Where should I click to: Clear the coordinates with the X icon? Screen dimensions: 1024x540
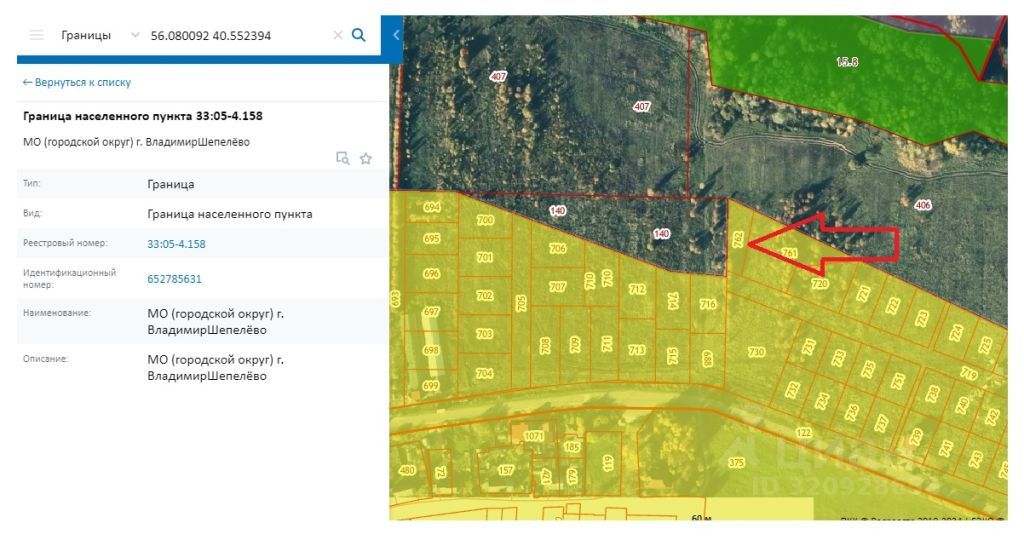[x=338, y=35]
